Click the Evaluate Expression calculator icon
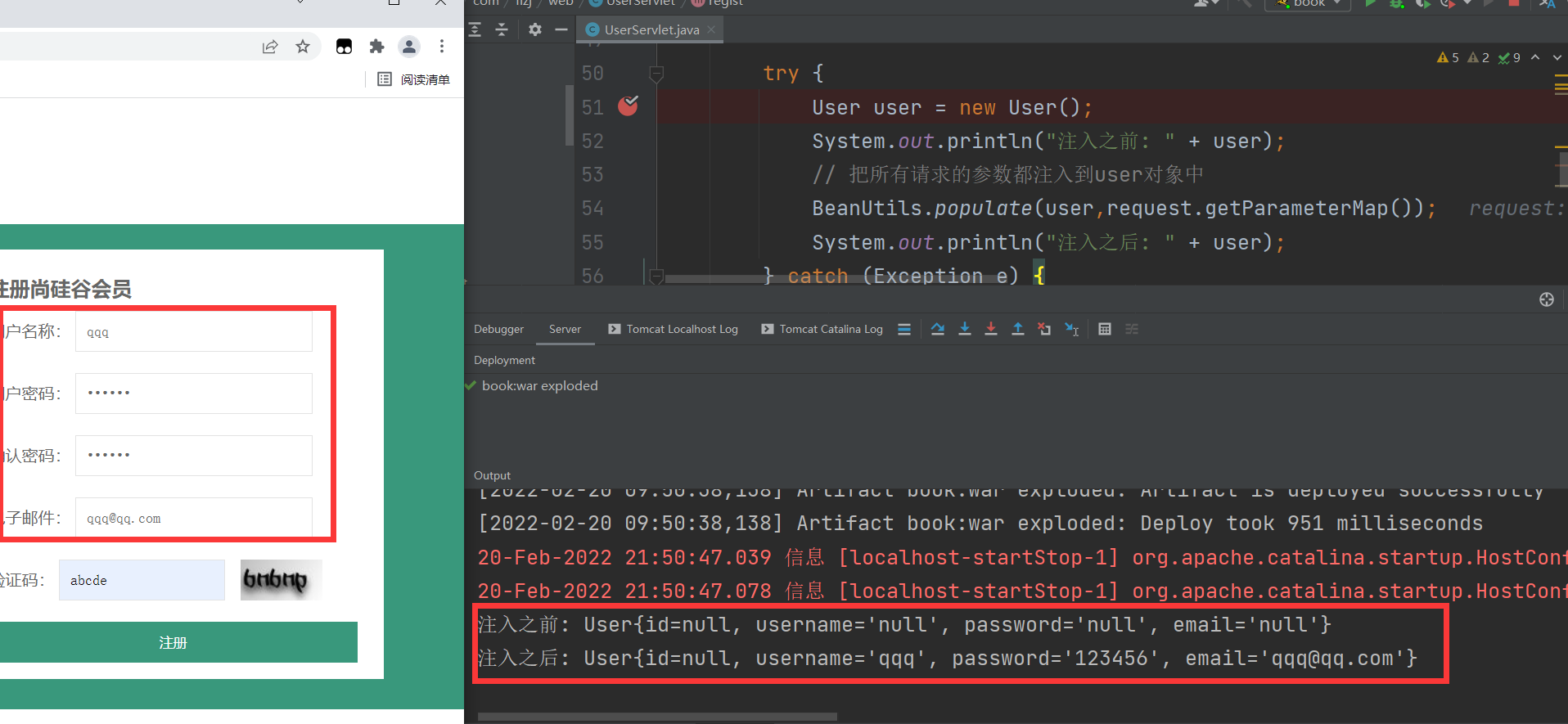The image size is (1568, 724). pos(1105,329)
